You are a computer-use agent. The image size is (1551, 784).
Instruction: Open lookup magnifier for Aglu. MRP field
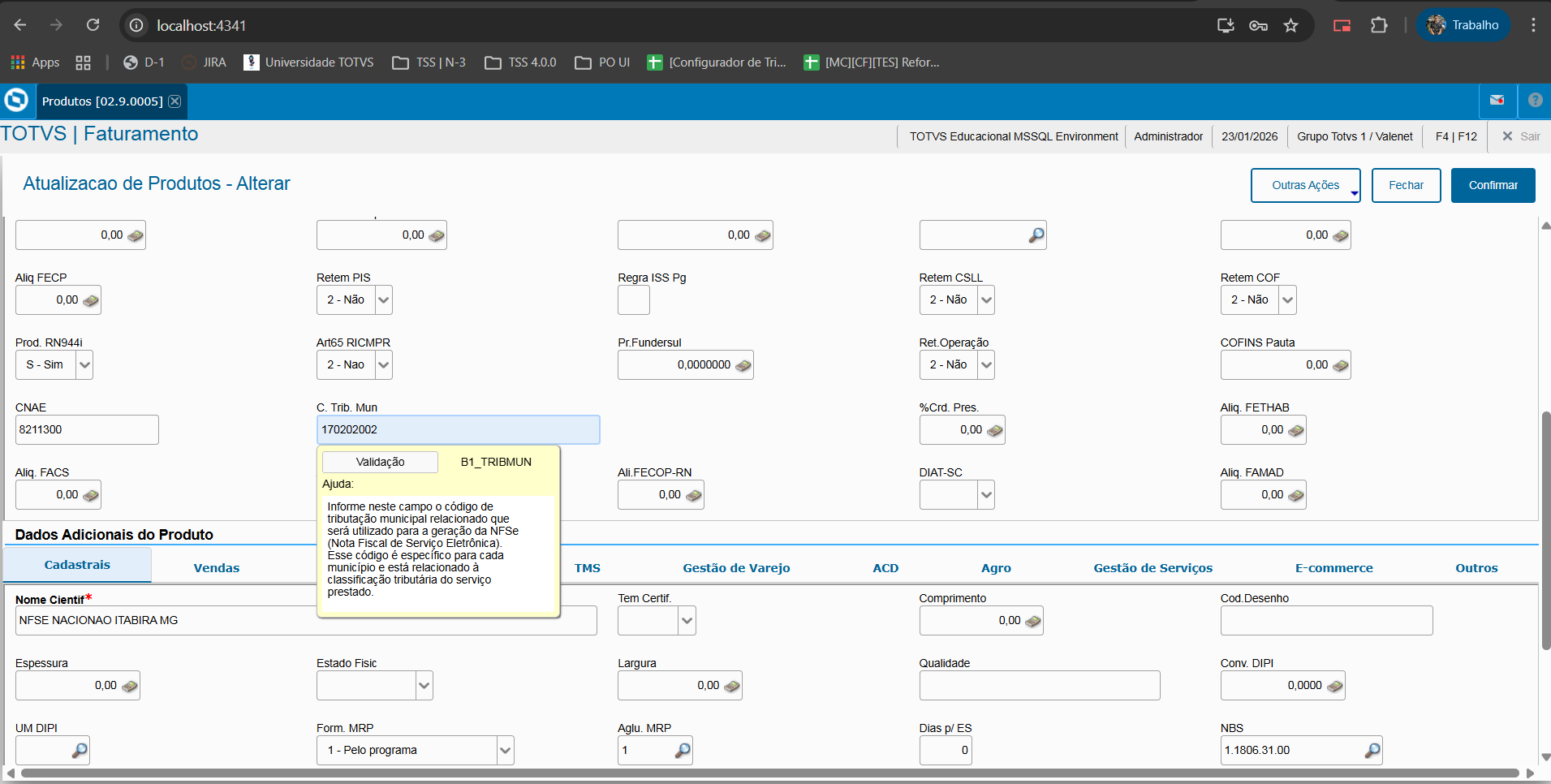683,751
